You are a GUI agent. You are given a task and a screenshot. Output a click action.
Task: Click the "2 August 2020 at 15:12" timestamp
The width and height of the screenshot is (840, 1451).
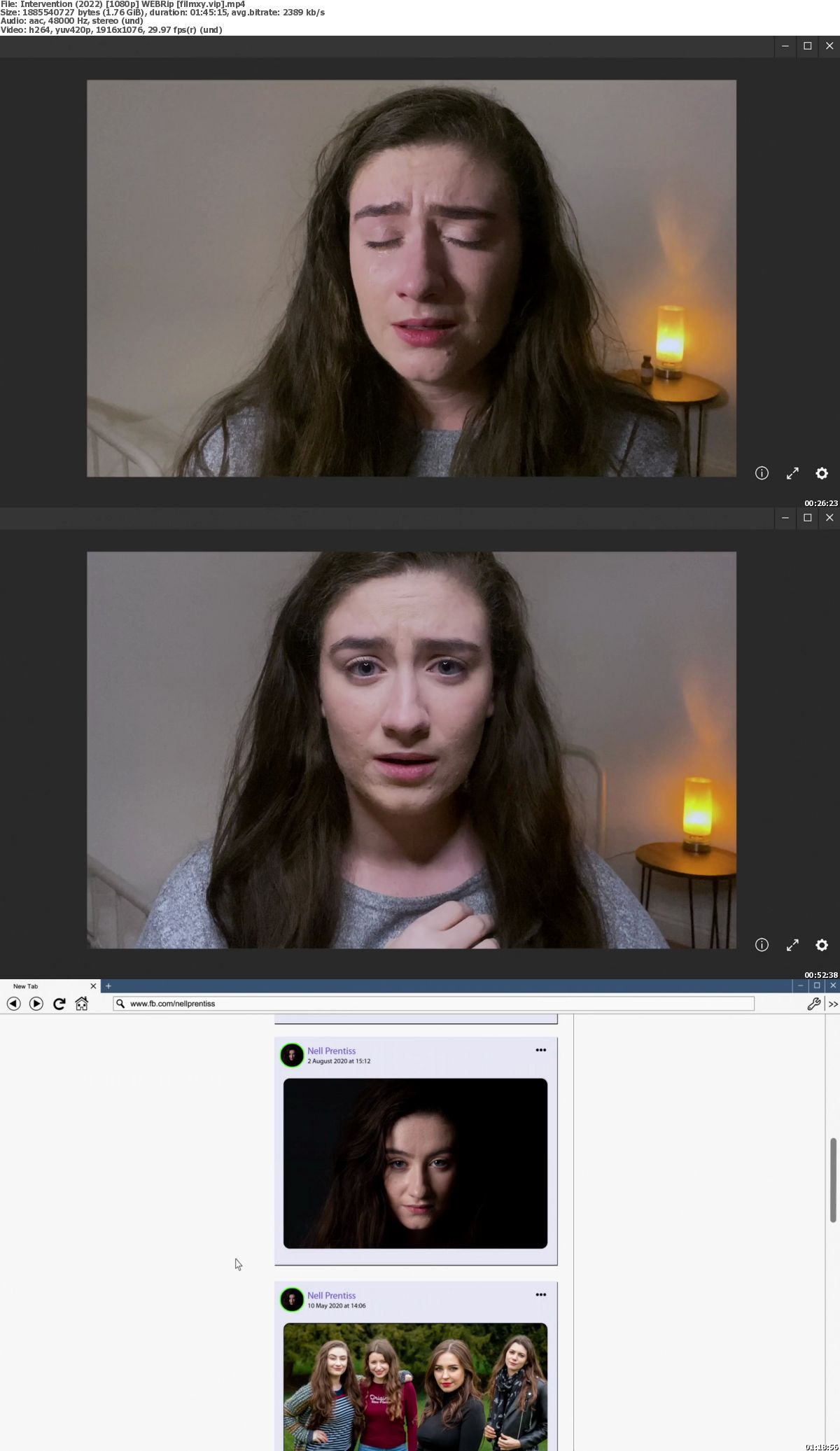coord(339,1061)
